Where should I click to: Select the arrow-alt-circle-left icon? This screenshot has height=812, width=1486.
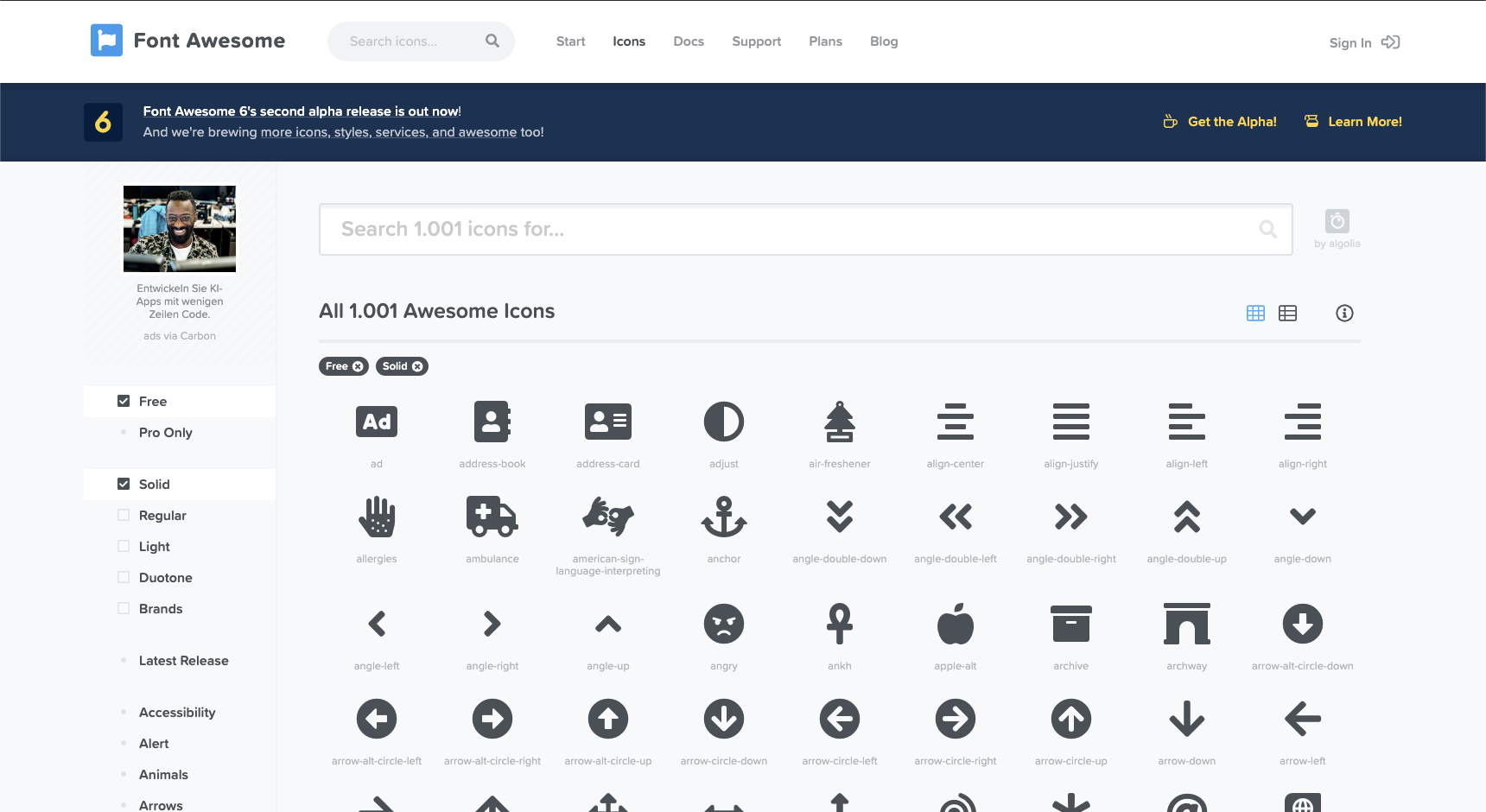(377, 719)
